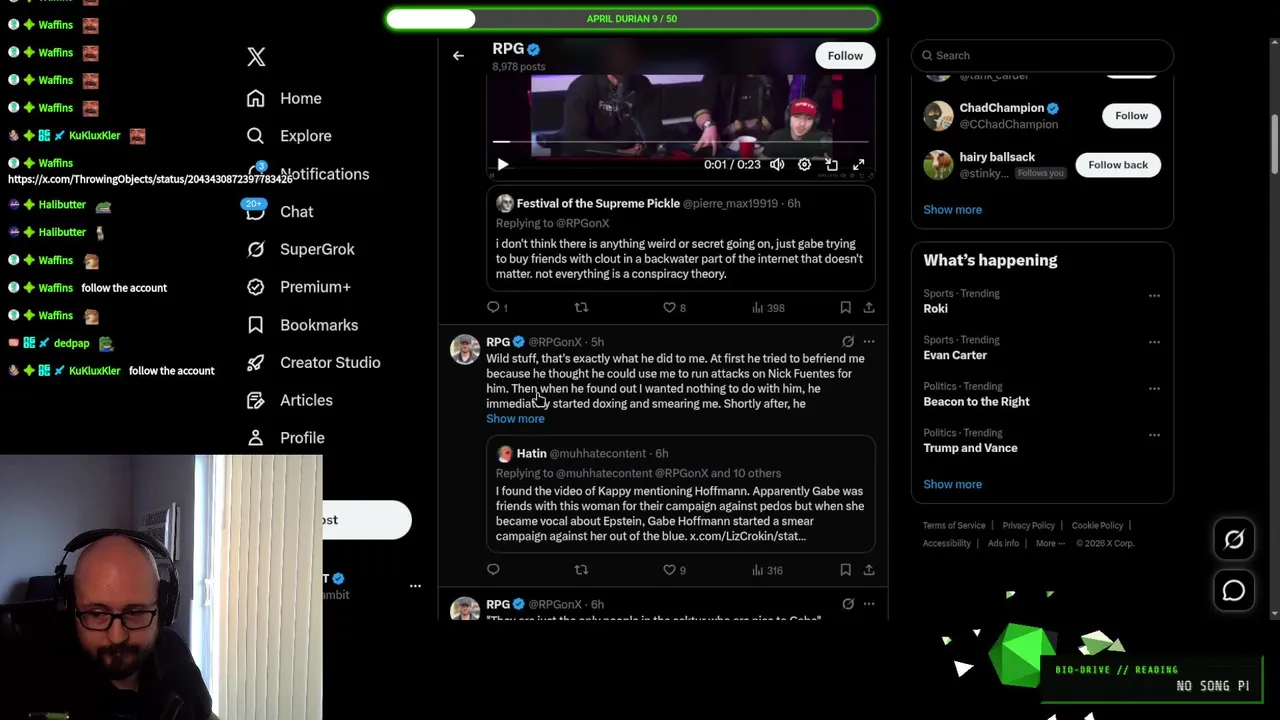The height and width of the screenshot is (720, 1280).
Task: Open the Privacy Policy link
Action: (1028, 526)
